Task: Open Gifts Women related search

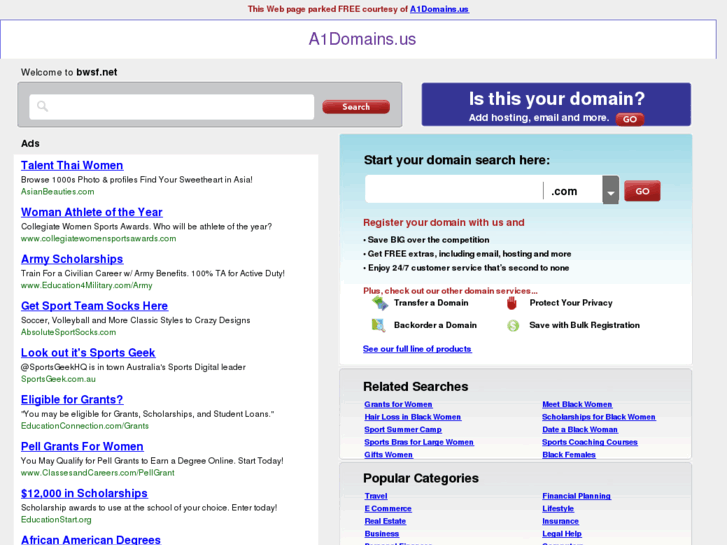Action: click(388, 455)
